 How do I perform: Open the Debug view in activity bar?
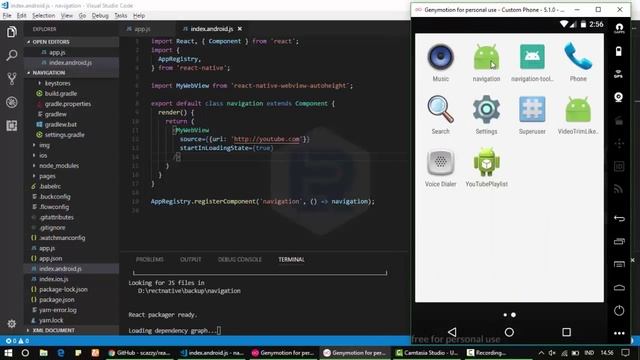(x=11, y=102)
